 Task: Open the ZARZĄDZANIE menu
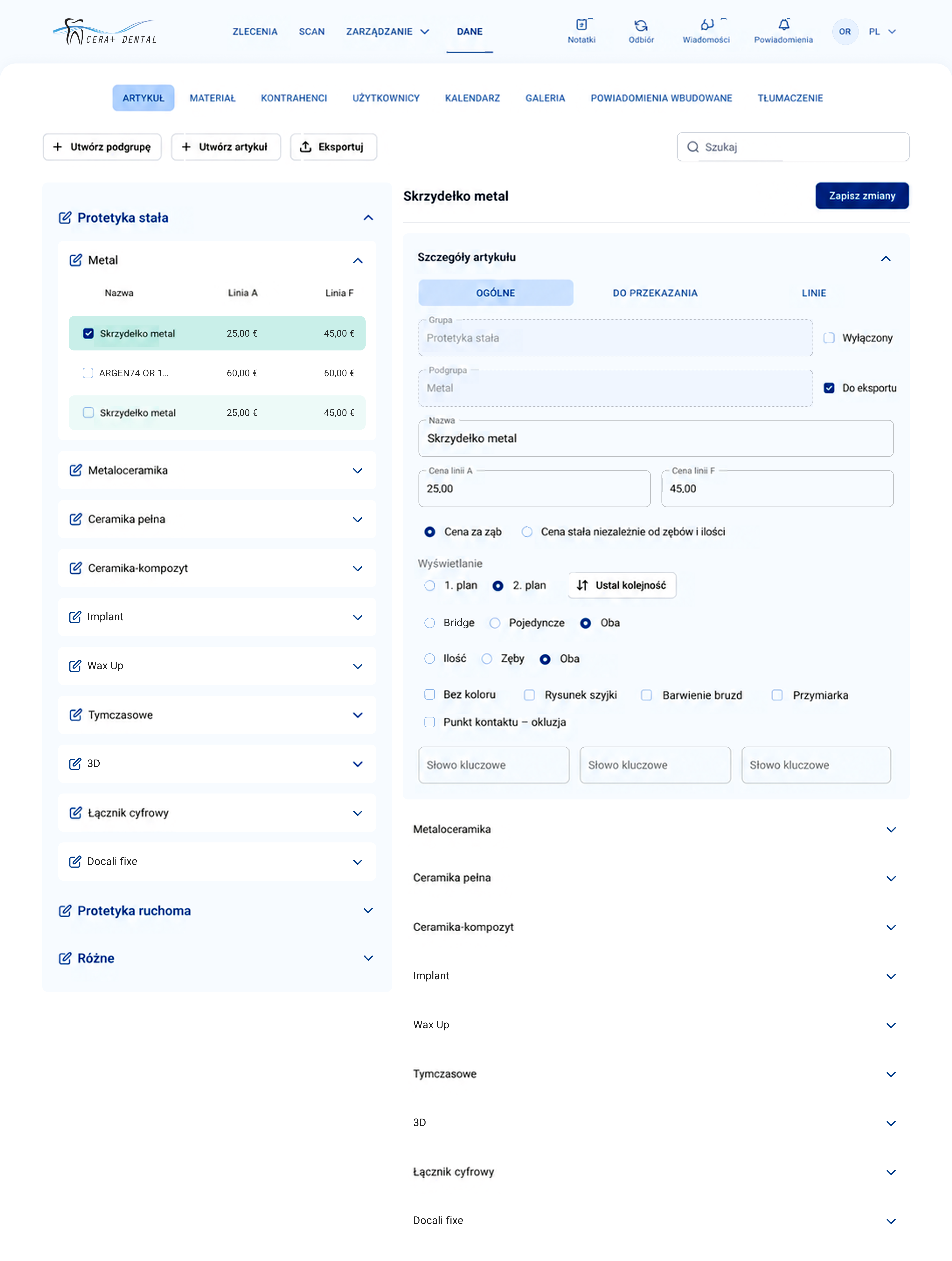[388, 32]
